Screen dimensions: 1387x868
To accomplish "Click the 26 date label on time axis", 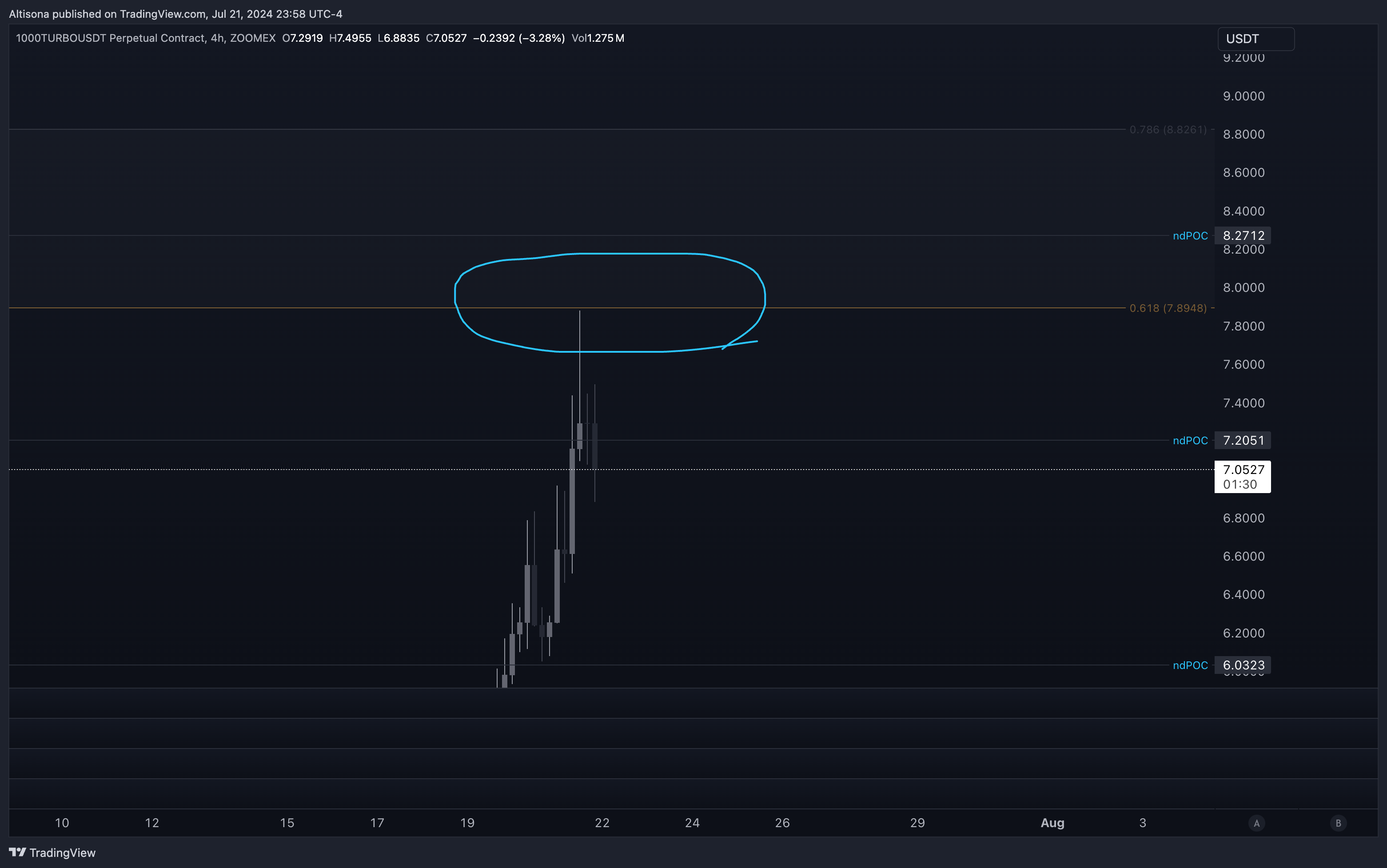I will [782, 823].
